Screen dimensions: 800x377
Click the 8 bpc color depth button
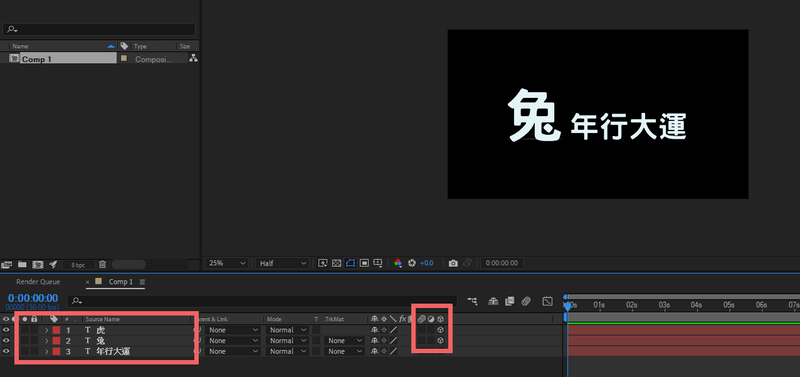pyautogui.click(x=78, y=265)
